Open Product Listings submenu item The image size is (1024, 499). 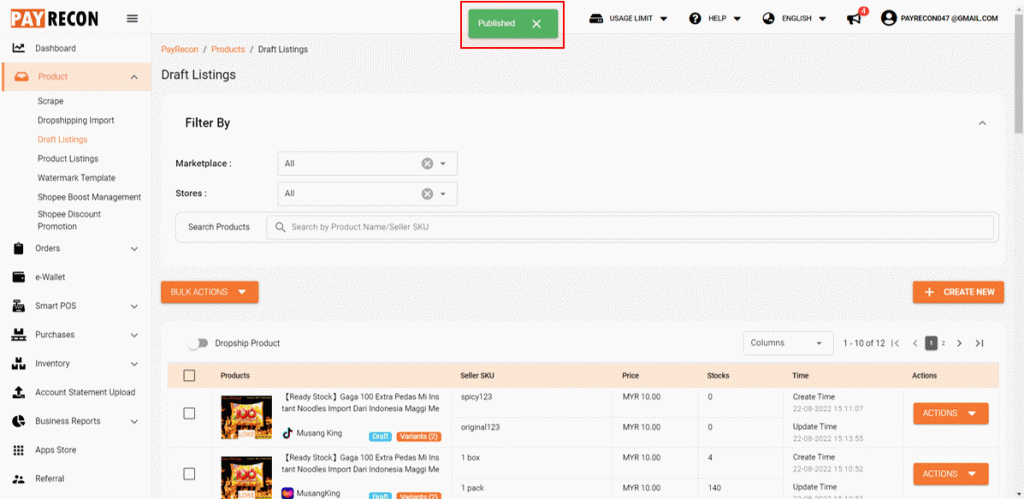[x=68, y=159]
